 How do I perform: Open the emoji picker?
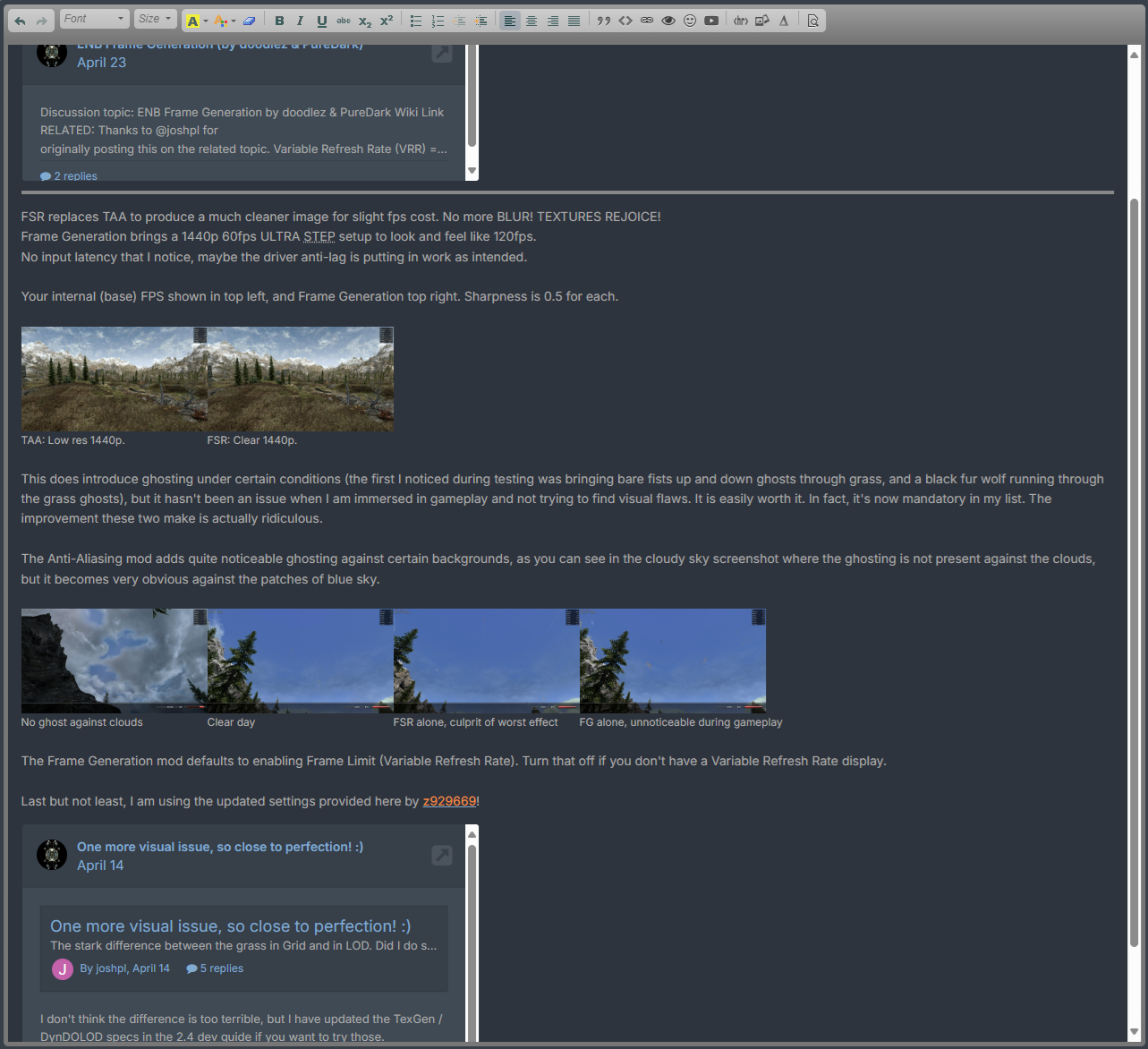coord(690,21)
